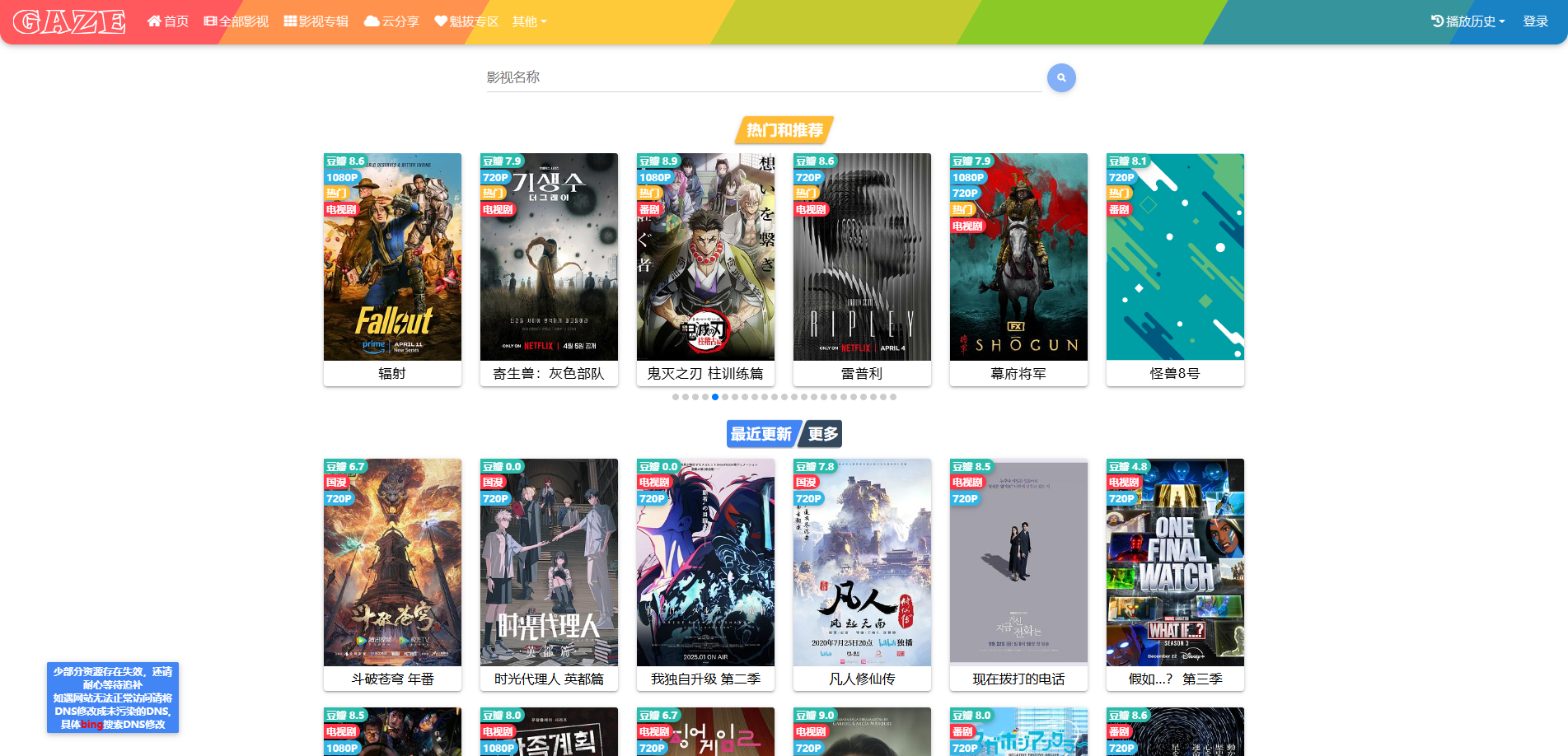This screenshot has height=756, width=1568.
Task: Click the 辐射 title text
Action: tap(392, 373)
